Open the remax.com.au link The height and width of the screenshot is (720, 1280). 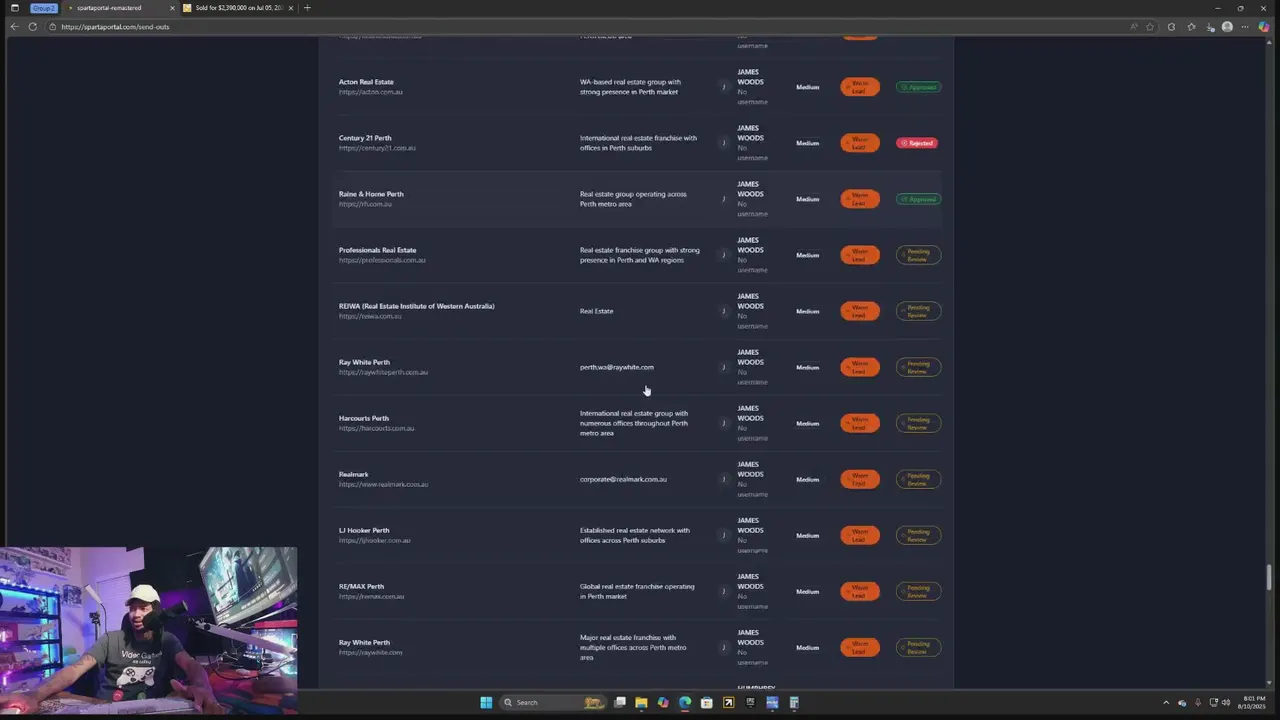(x=372, y=596)
